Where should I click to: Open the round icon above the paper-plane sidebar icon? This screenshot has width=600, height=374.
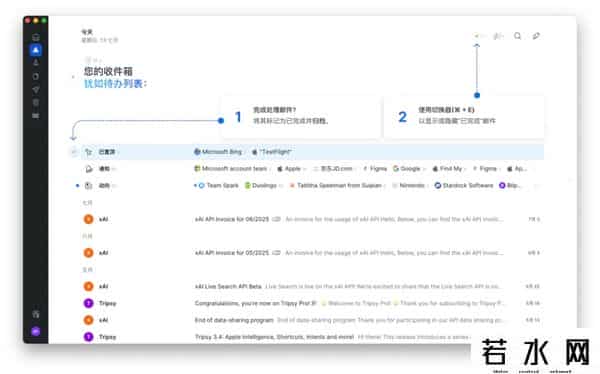click(x=36, y=77)
